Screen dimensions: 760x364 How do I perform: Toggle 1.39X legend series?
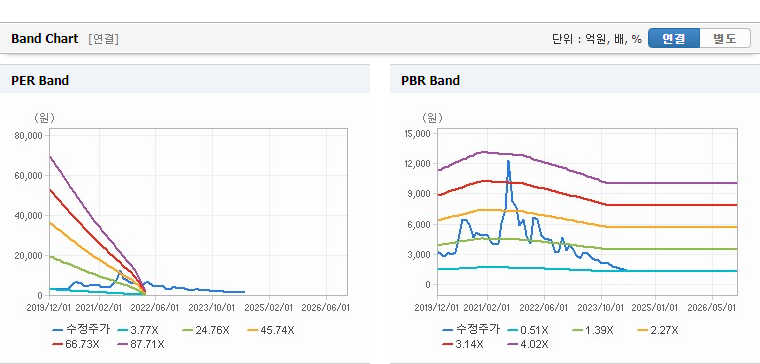click(x=592, y=330)
